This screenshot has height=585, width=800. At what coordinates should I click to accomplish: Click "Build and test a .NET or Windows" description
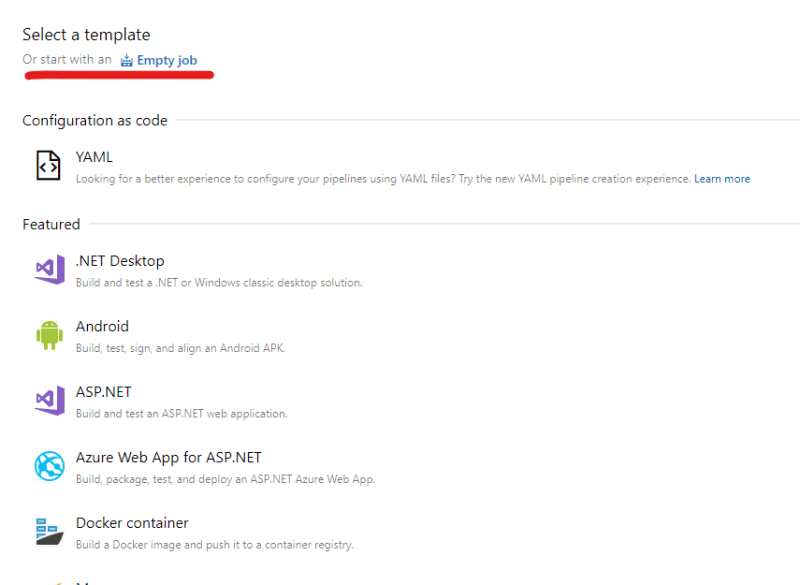(x=219, y=283)
